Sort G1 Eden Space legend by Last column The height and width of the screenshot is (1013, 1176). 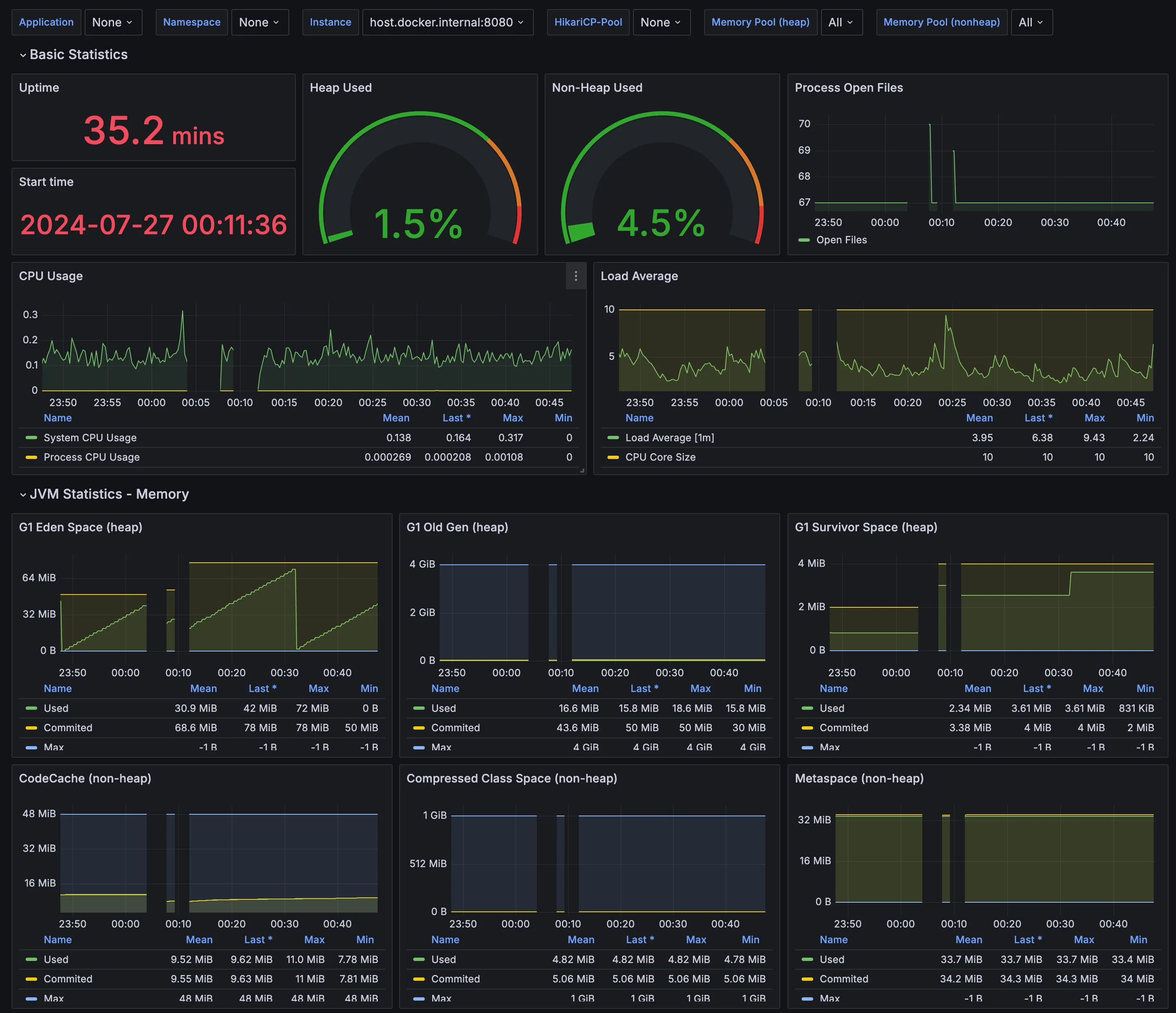pyautogui.click(x=262, y=688)
